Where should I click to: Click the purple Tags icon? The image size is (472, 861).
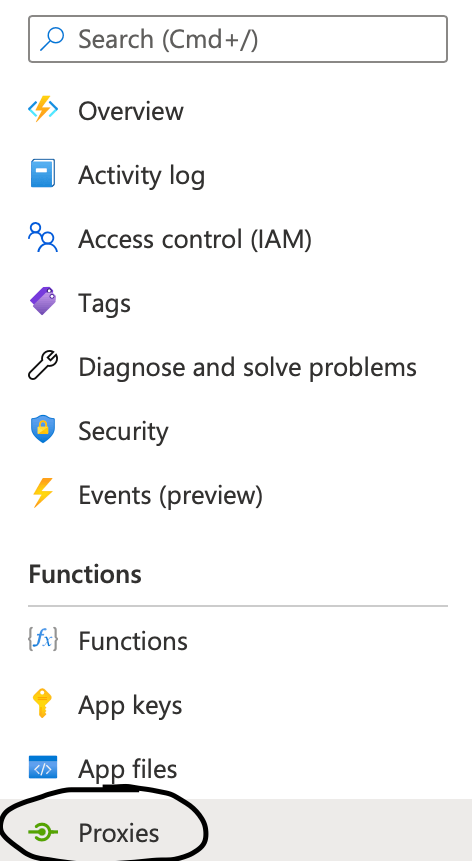[x=43, y=301]
